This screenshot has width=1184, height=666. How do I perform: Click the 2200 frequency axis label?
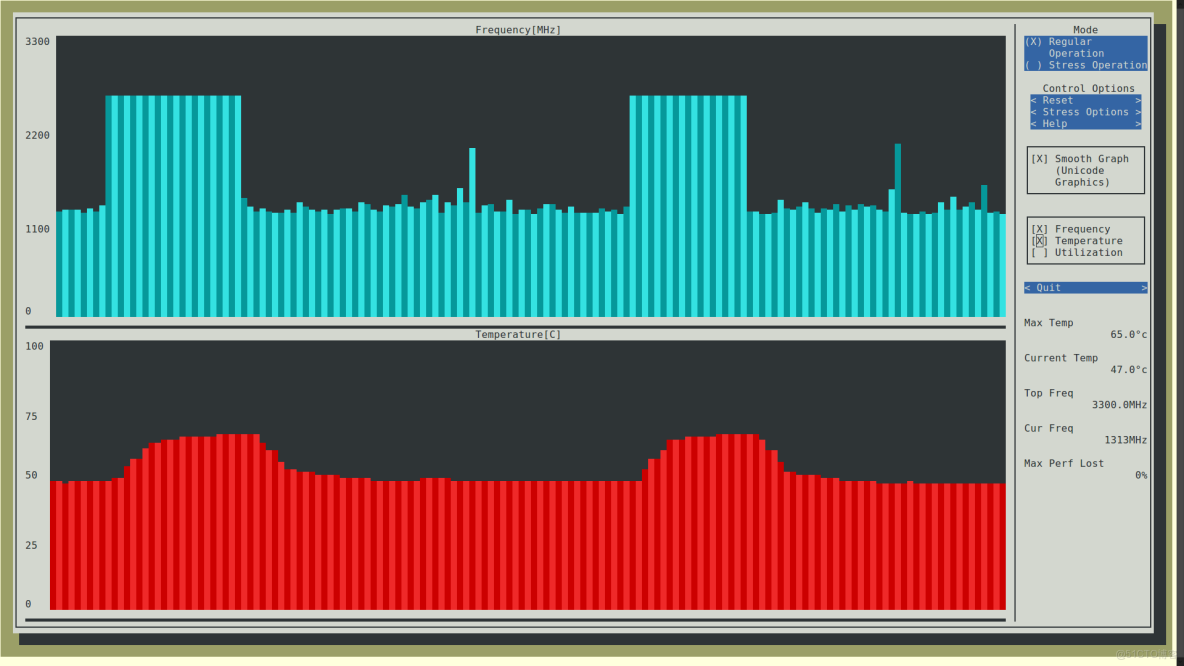pyautogui.click(x=37, y=135)
